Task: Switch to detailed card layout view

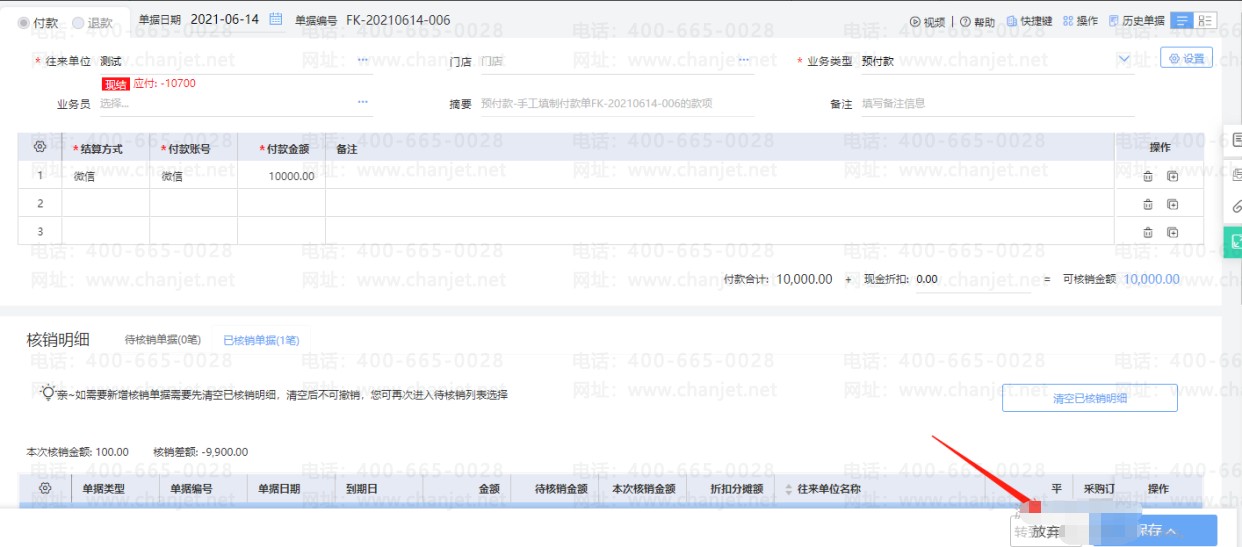Action: tap(1205, 21)
